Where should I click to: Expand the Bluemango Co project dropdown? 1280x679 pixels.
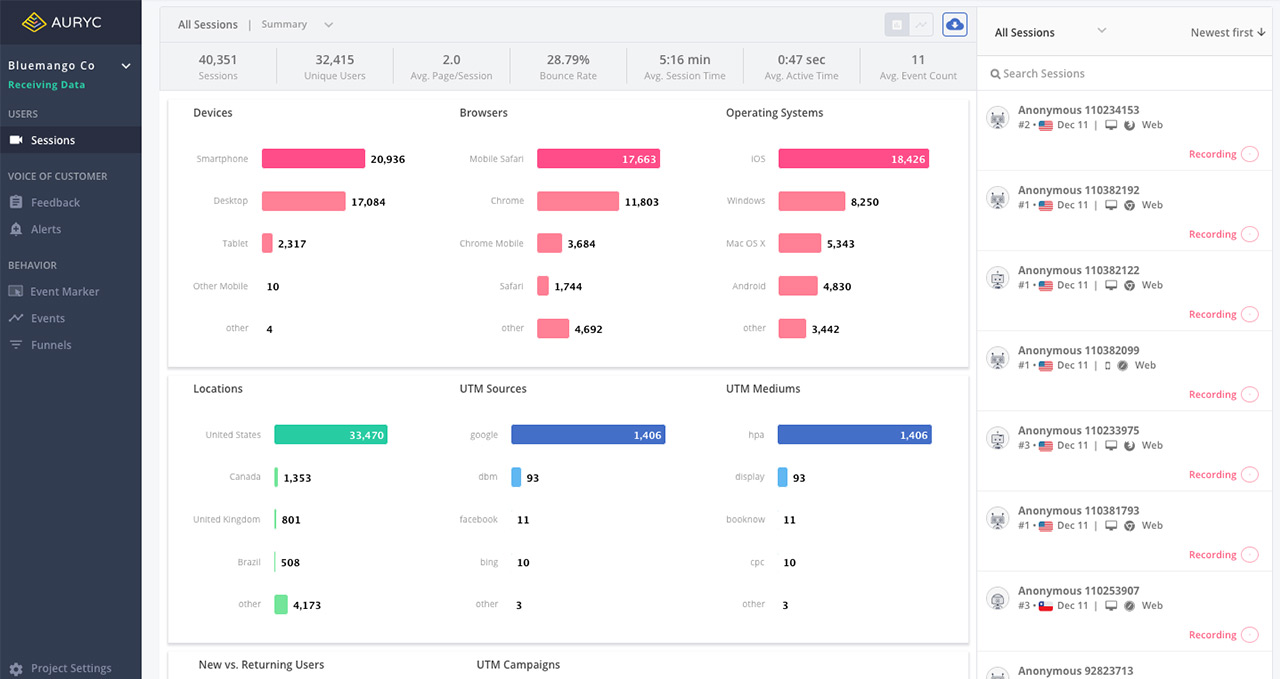126,66
